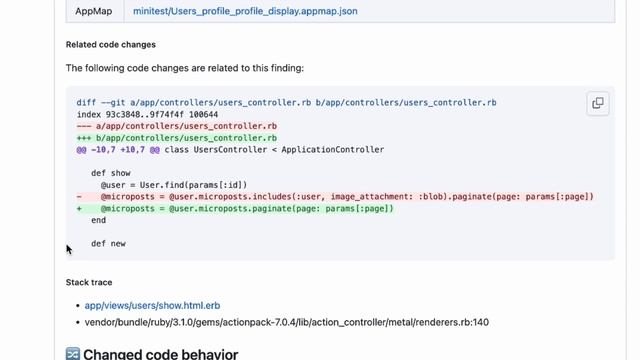Click the 'def new' code line
Image resolution: width=640 pixels, height=360 pixels.
click(108, 244)
